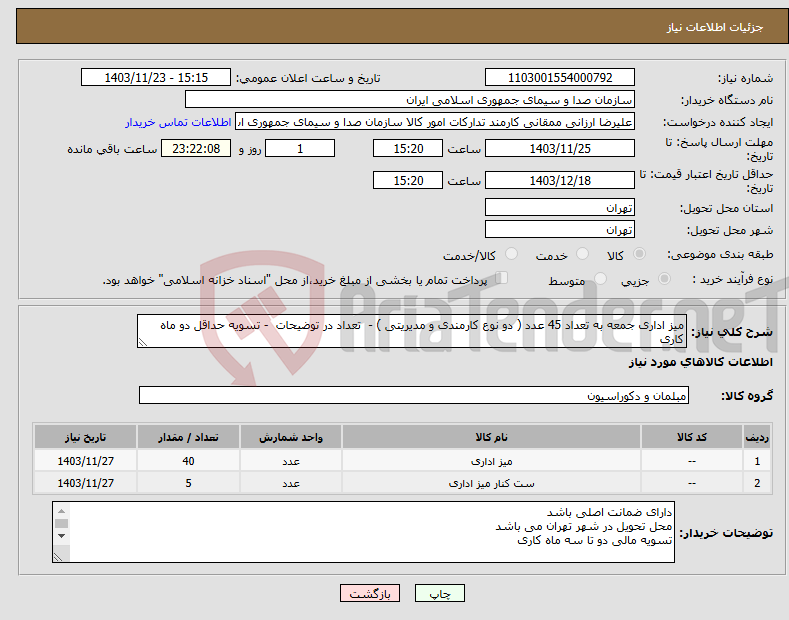This screenshot has width=789, height=620.
Task: Click the نام کالا column header
Action: pos(491,437)
